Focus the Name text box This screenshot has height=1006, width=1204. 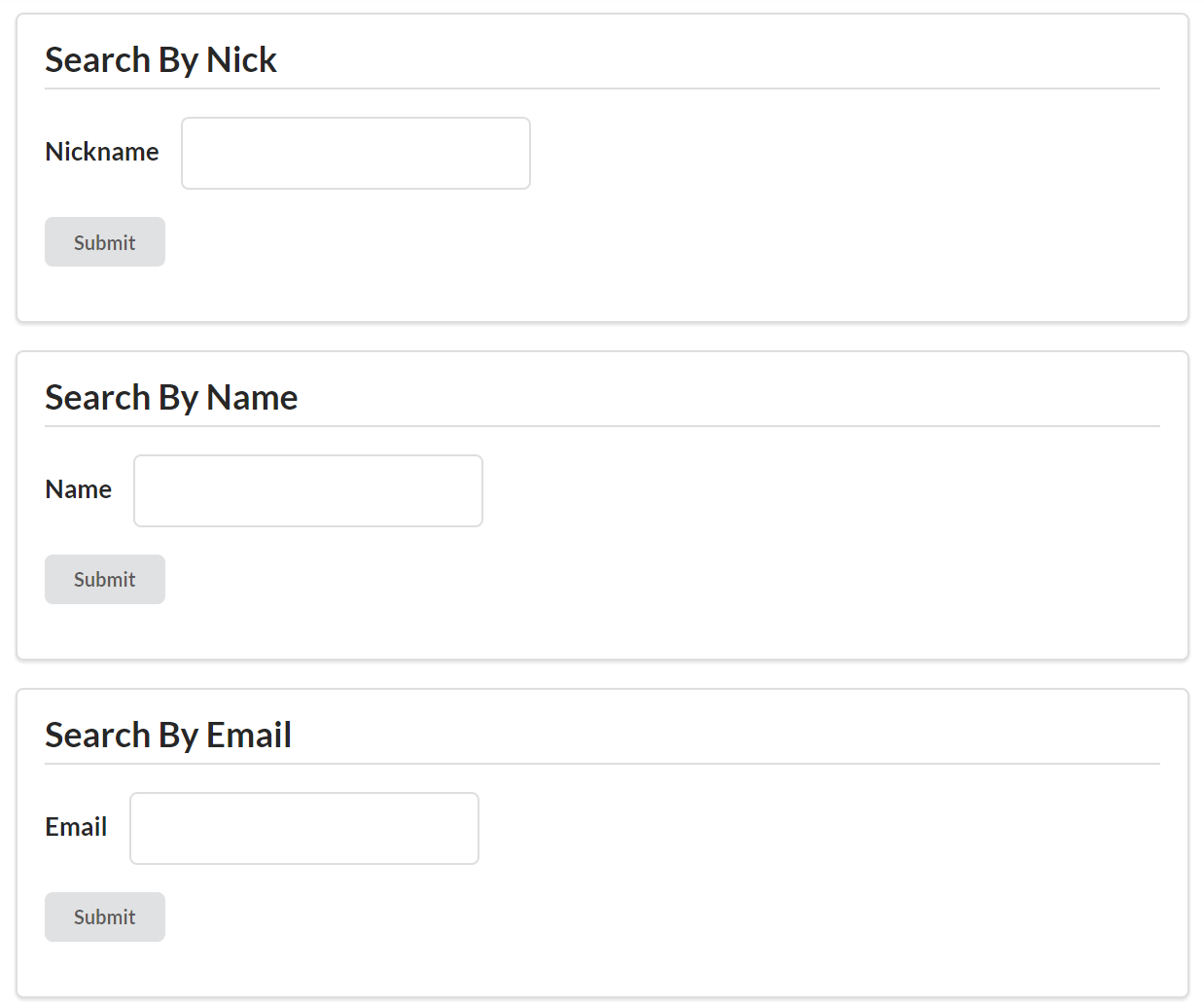click(x=308, y=491)
